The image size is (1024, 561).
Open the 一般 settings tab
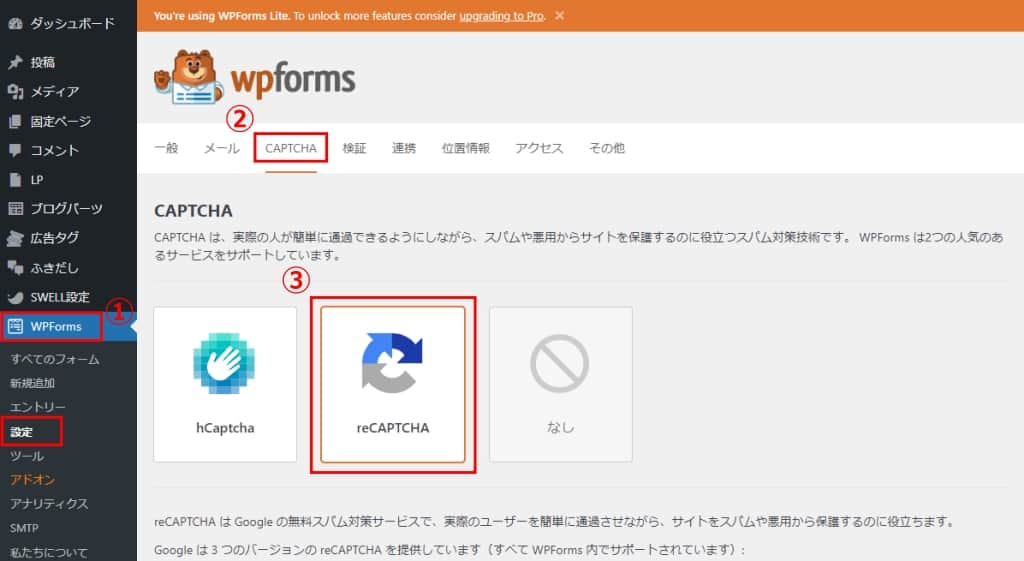pyautogui.click(x=167, y=148)
